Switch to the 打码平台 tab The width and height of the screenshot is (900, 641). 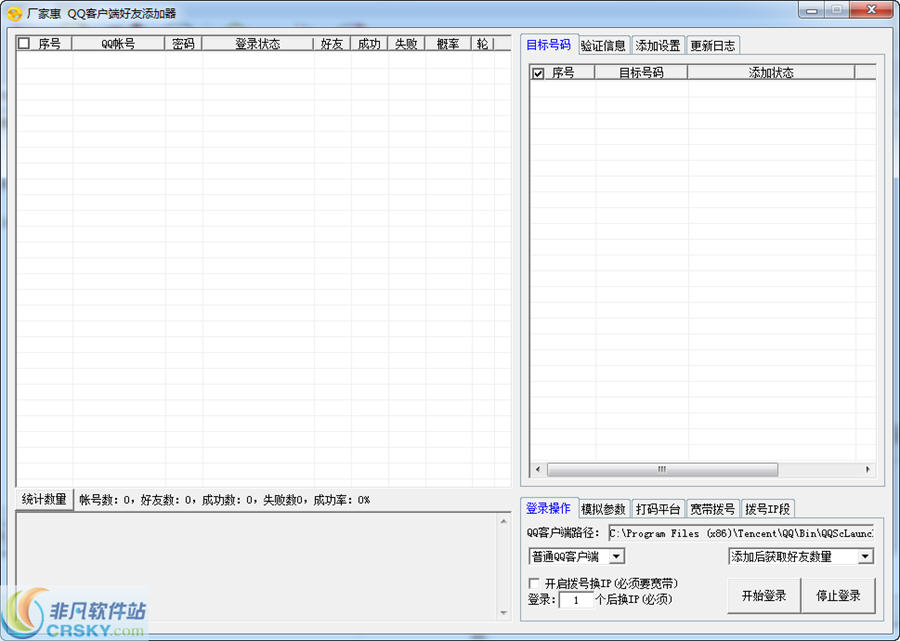pyautogui.click(x=658, y=509)
